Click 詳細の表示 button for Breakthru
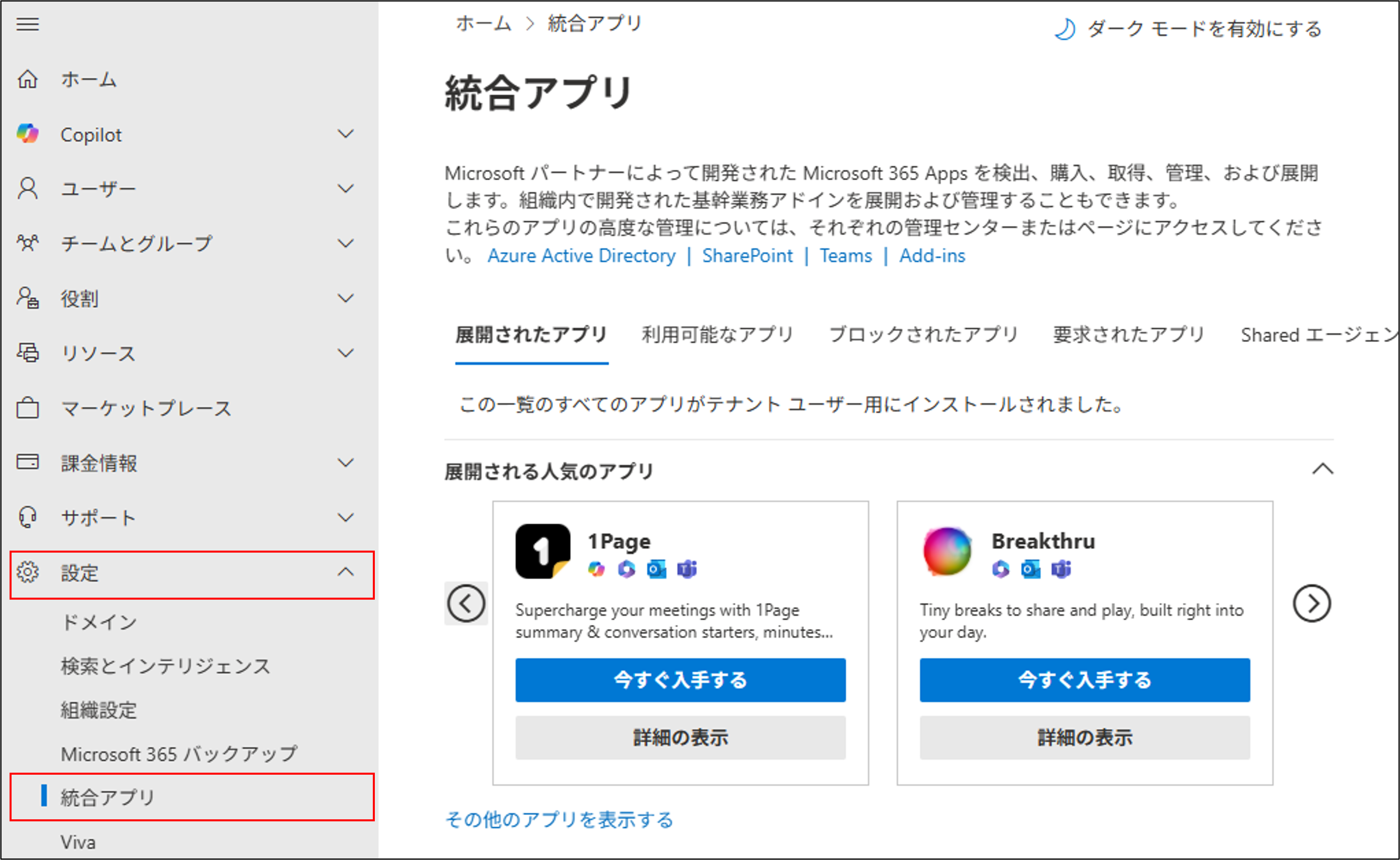The image size is (1400, 860). 1084,737
